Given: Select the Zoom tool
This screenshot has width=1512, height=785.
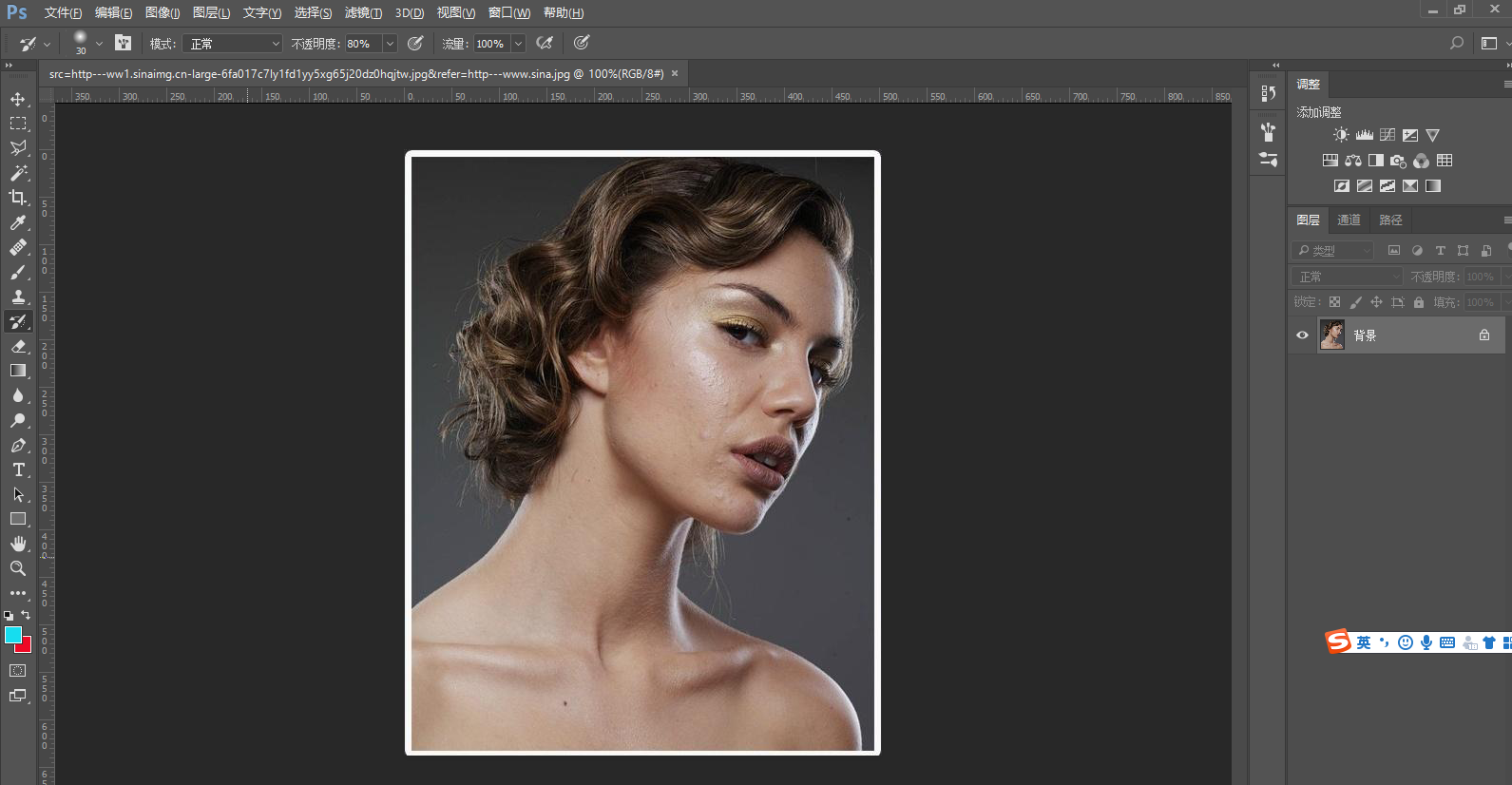Looking at the screenshot, I should [18, 568].
